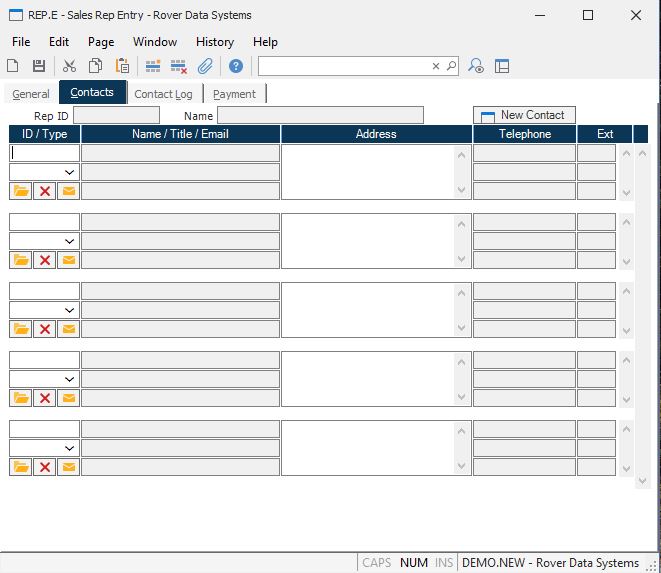Click the New Contact button
The width and height of the screenshot is (661, 573).
click(x=524, y=115)
